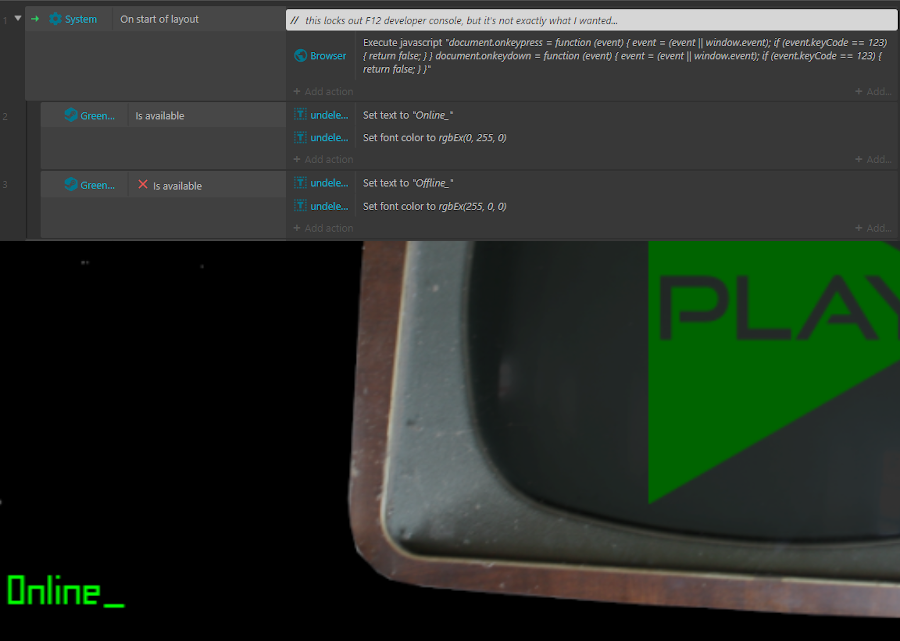Click the text object icon beside 'Set text to "Offline_"'
900x641 pixels.
[300, 183]
